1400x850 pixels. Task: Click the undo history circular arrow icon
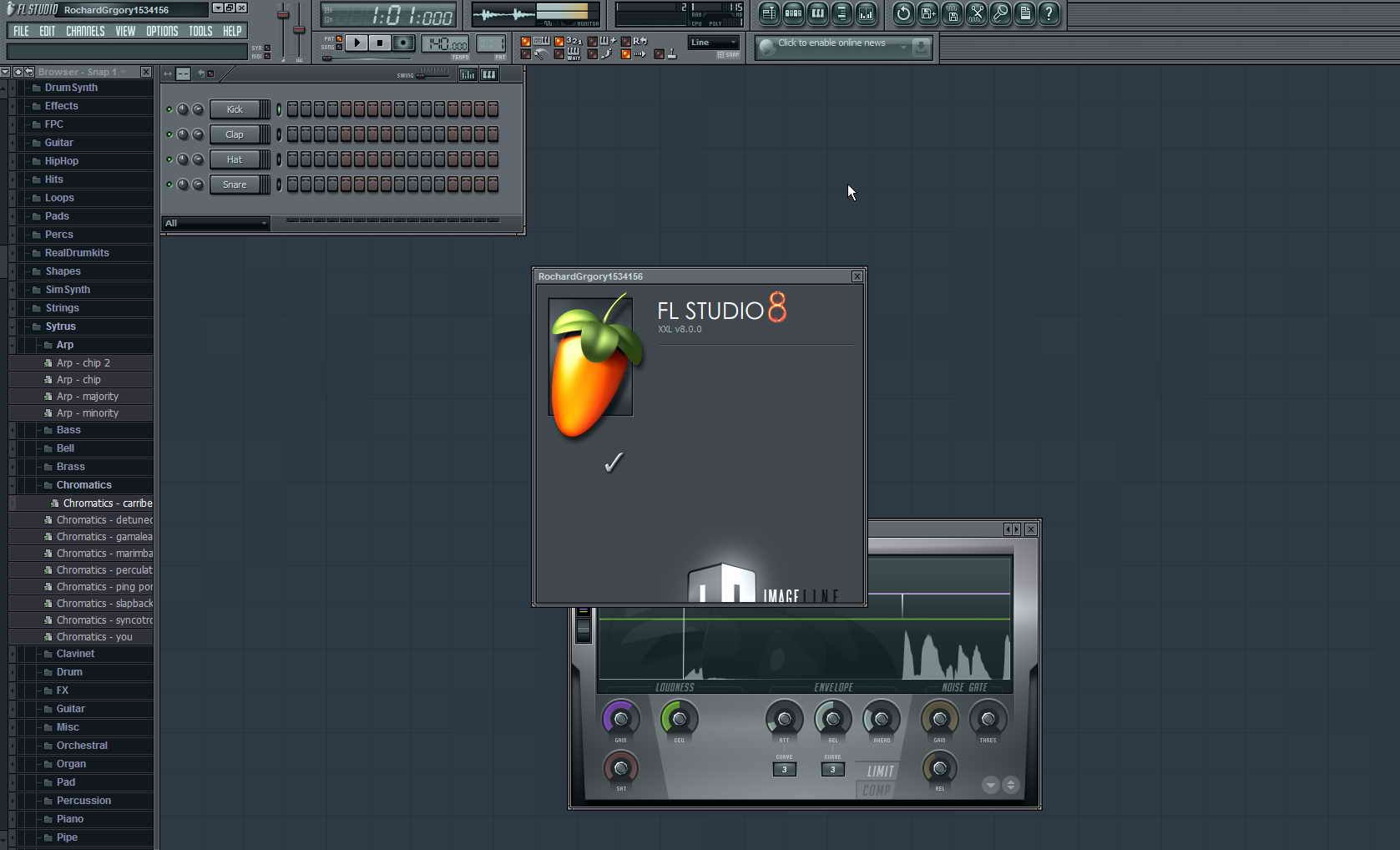coord(903,13)
